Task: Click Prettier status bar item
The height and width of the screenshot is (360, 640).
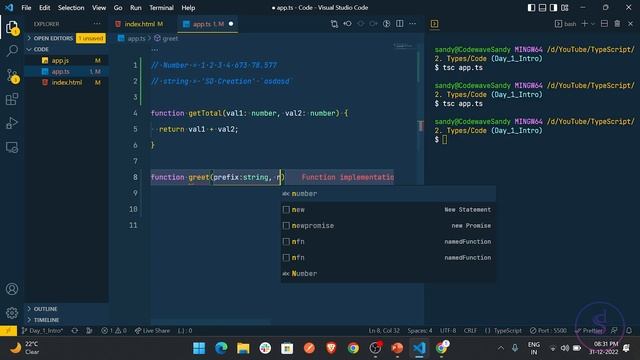Action: 589,331
